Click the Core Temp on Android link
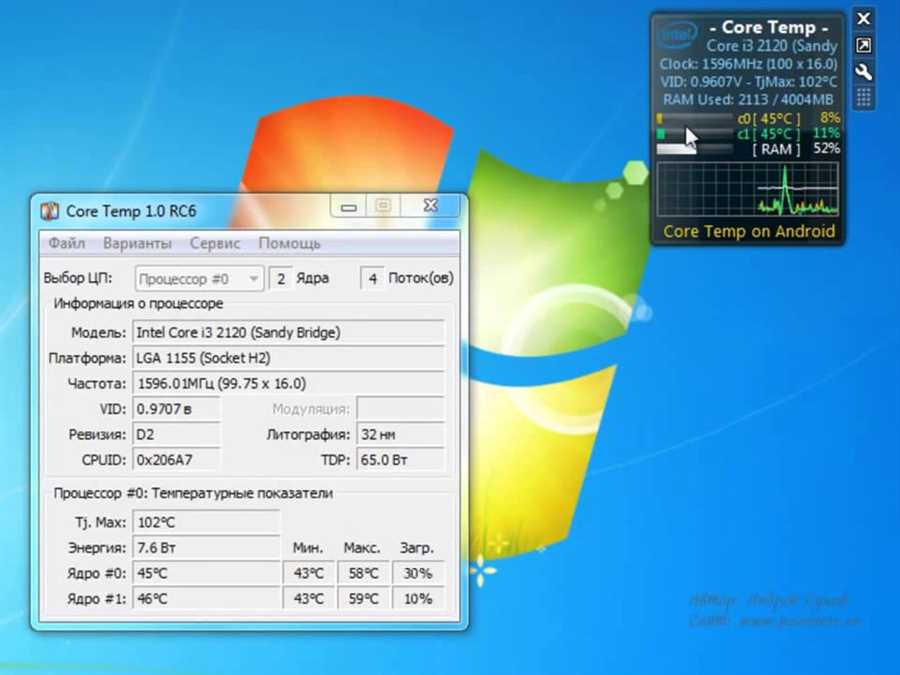900x675 pixels. pyautogui.click(x=748, y=231)
